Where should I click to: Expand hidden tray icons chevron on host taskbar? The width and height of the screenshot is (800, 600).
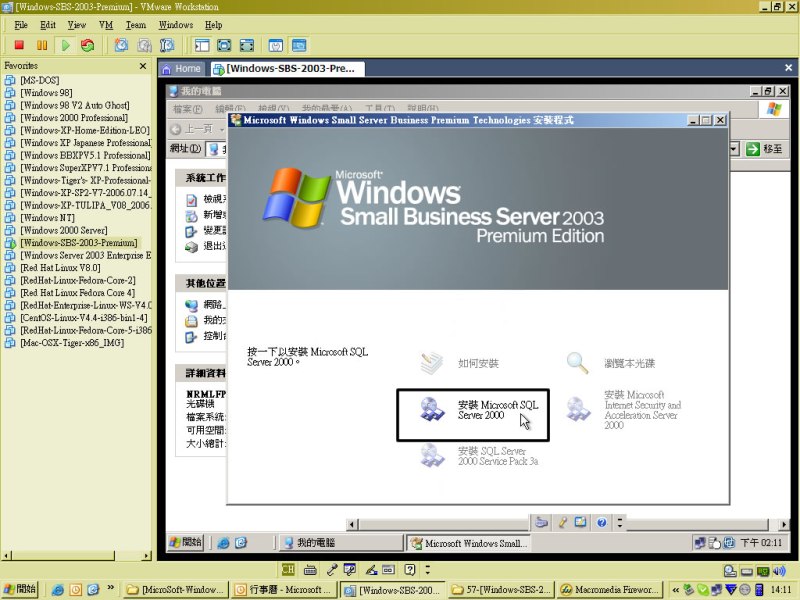(675, 590)
